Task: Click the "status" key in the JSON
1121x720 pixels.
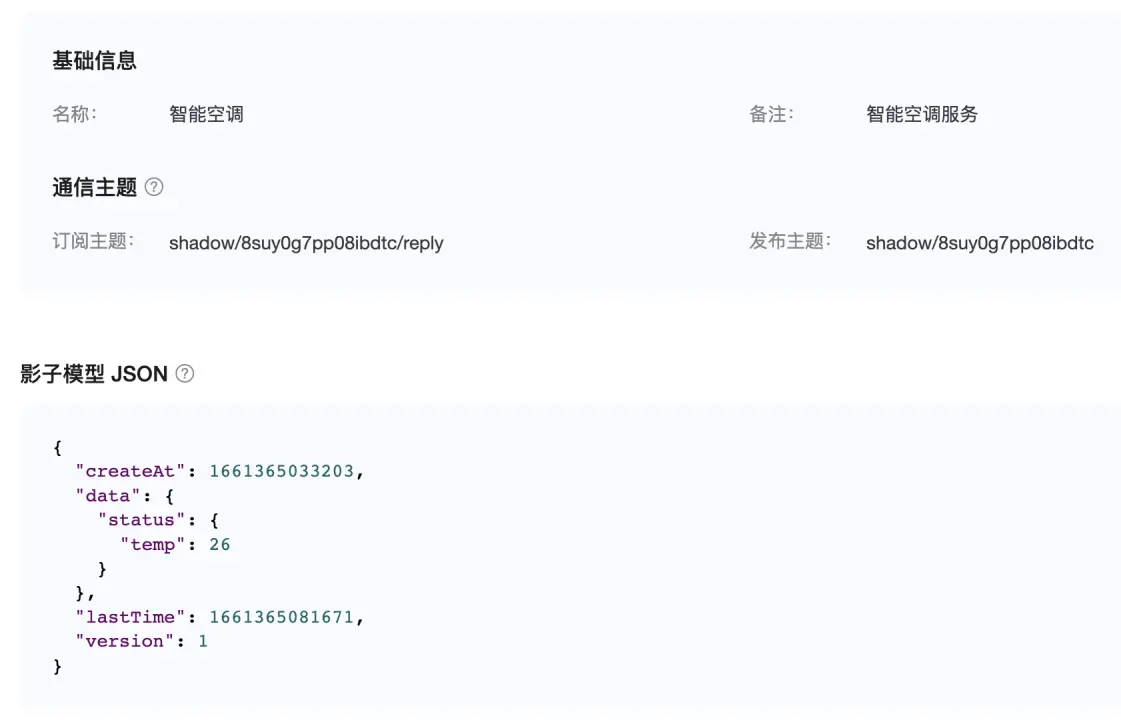Action: (141, 520)
